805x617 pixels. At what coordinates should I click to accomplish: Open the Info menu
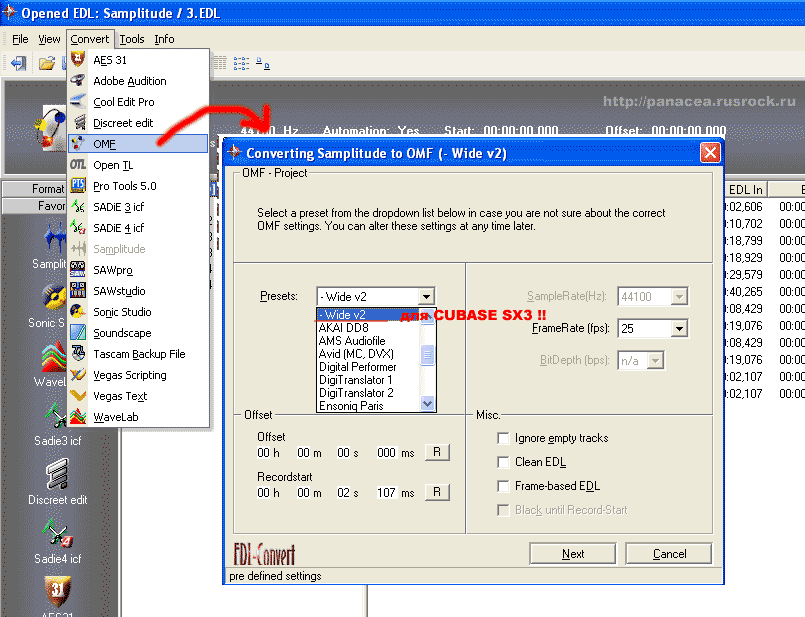tap(164, 39)
